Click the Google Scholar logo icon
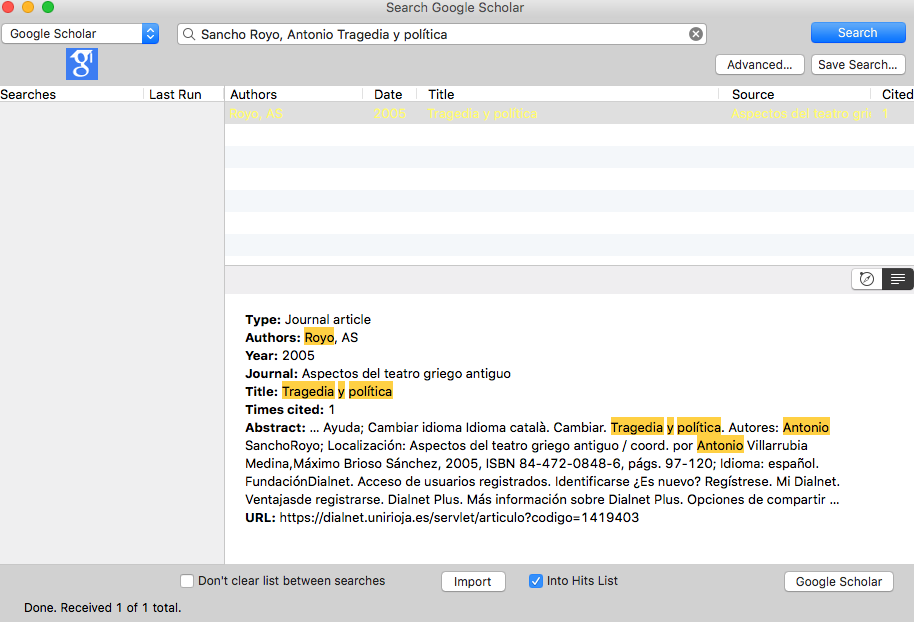914x622 pixels. [x=82, y=64]
